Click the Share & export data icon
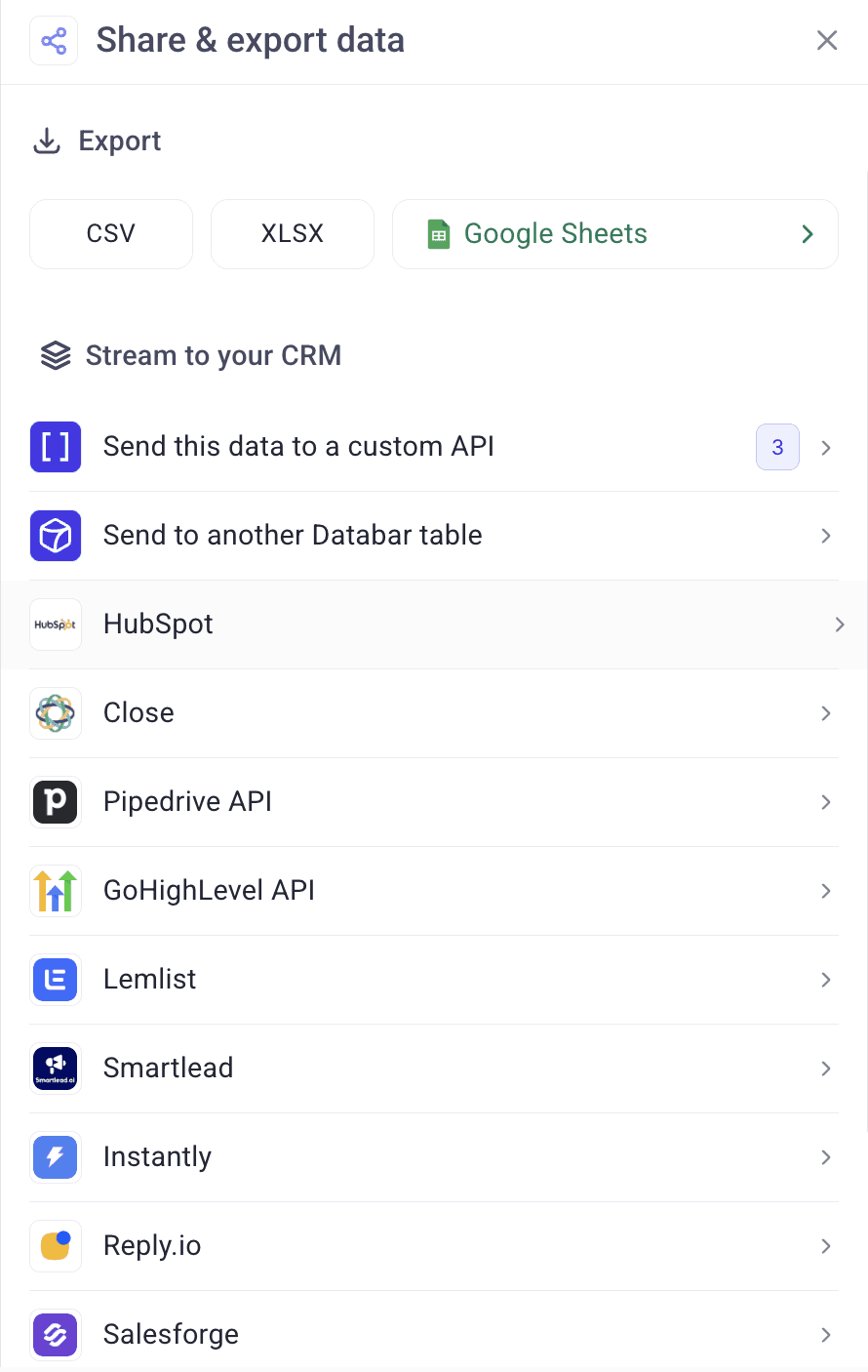 (x=54, y=40)
